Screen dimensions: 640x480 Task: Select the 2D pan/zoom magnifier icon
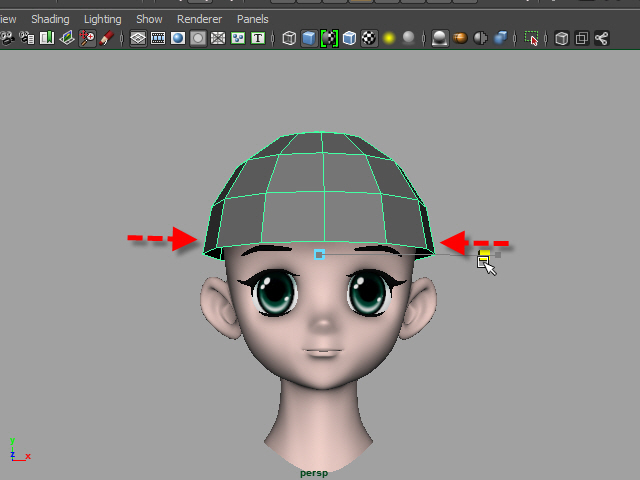[x=87, y=39]
